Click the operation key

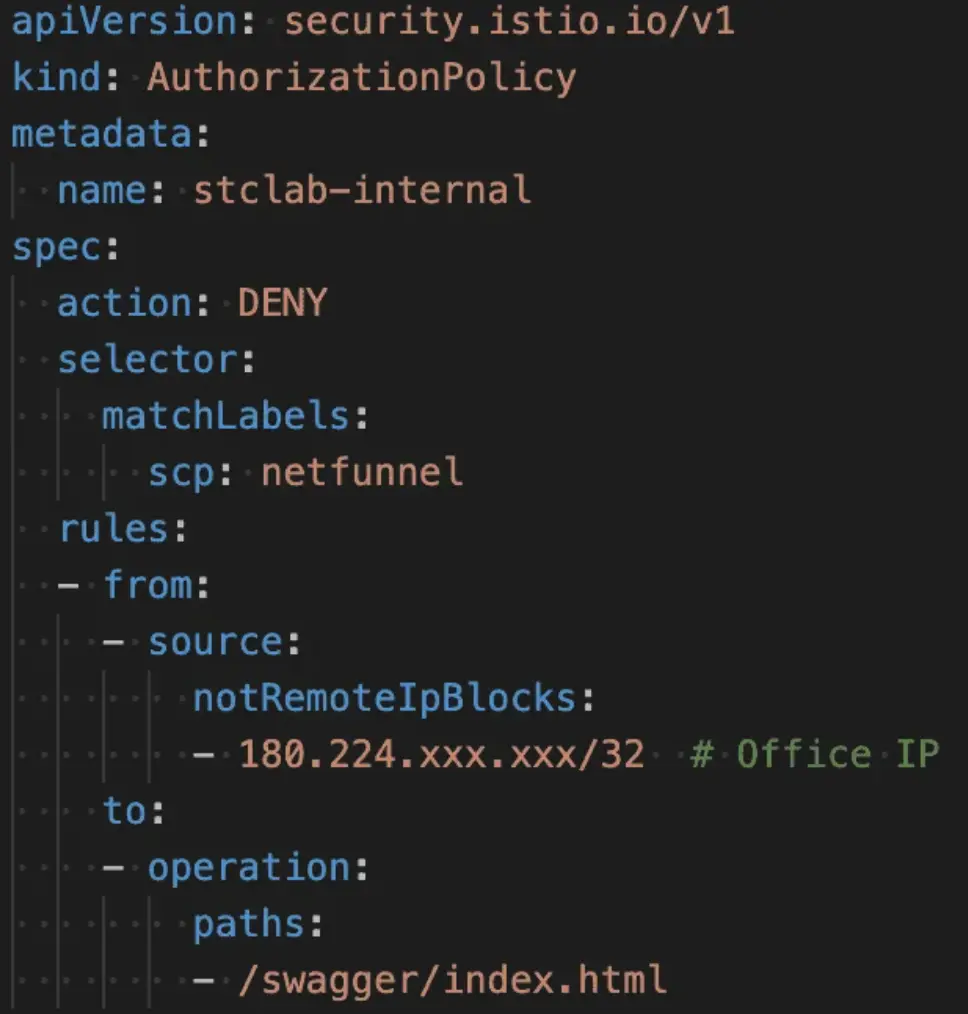[x=248, y=867]
